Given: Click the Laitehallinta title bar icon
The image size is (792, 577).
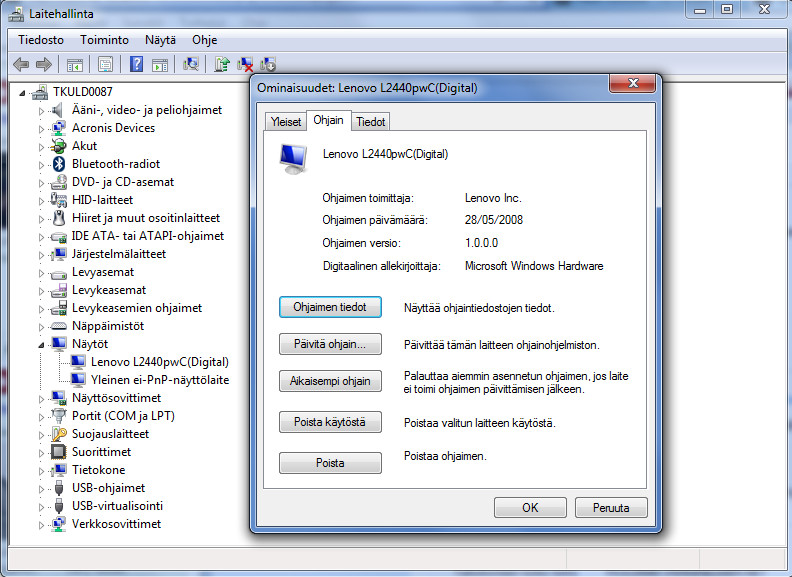Looking at the screenshot, I should click(x=16, y=14).
